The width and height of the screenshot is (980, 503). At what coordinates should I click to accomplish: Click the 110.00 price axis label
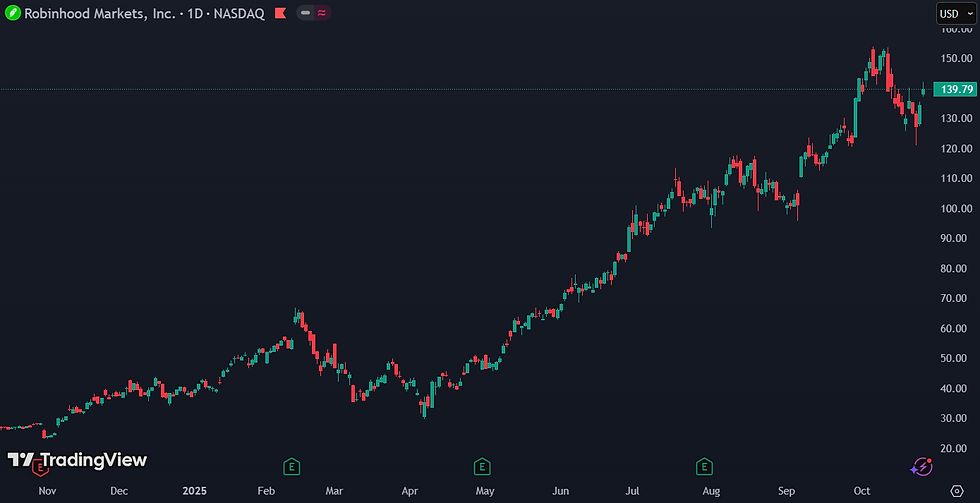(x=957, y=178)
